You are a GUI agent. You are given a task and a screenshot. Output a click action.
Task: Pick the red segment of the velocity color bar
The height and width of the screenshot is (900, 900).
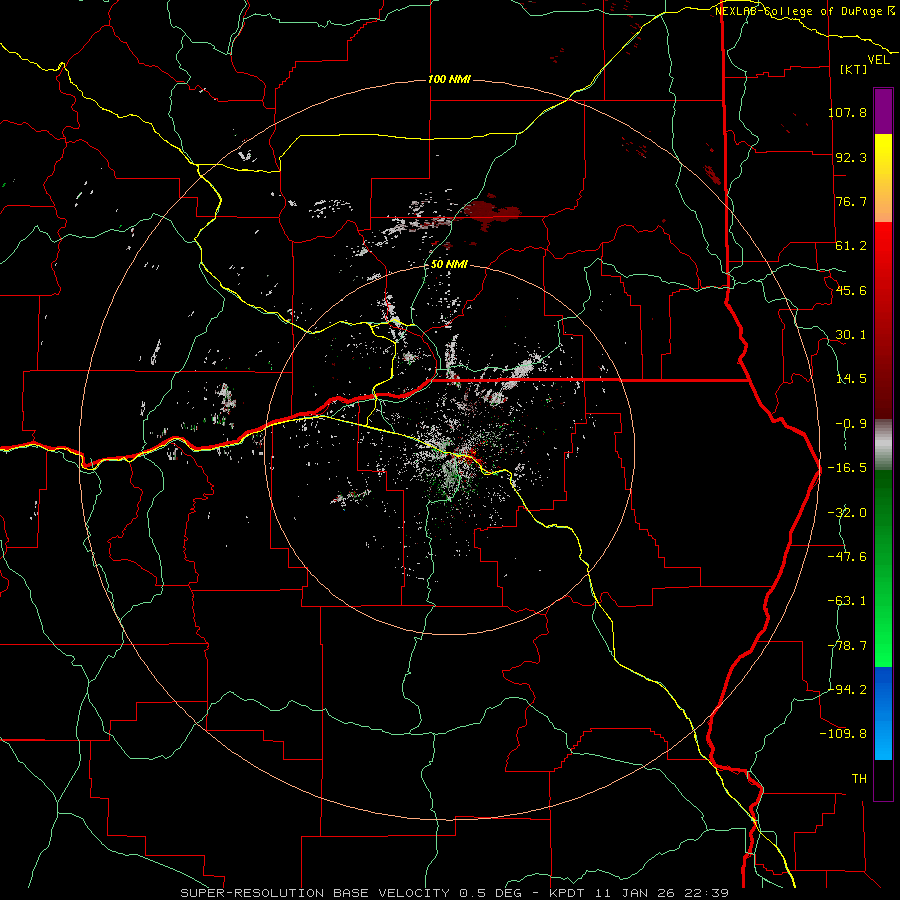883,320
